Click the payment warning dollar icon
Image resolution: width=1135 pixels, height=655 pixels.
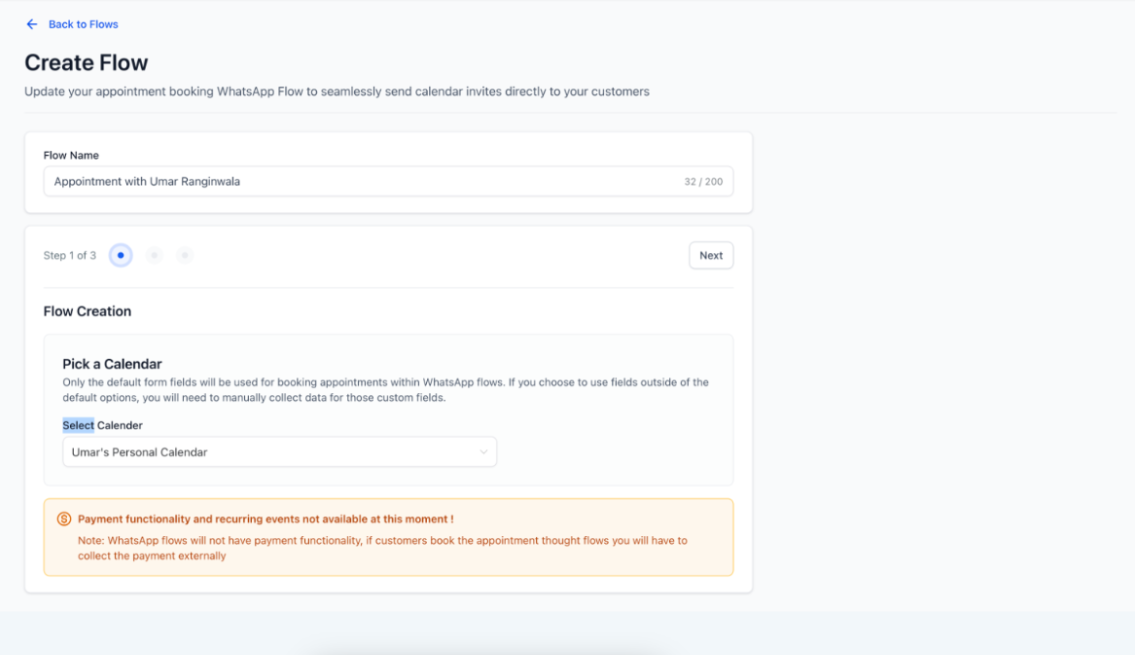(x=64, y=519)
